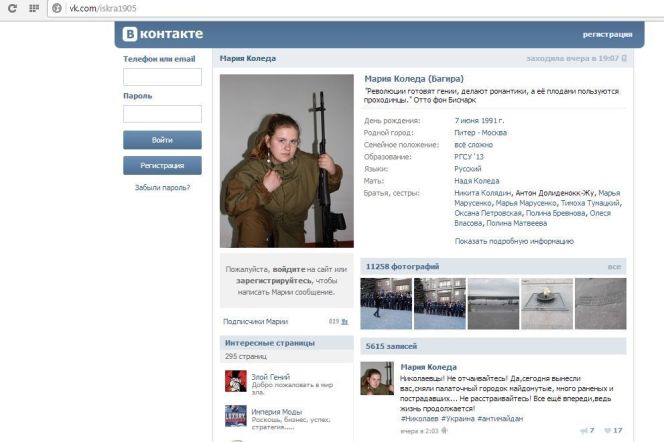This screenshot has width=664, height=442.
Task: Click the "Забыли пароль?" link
Action: point(162,187)
